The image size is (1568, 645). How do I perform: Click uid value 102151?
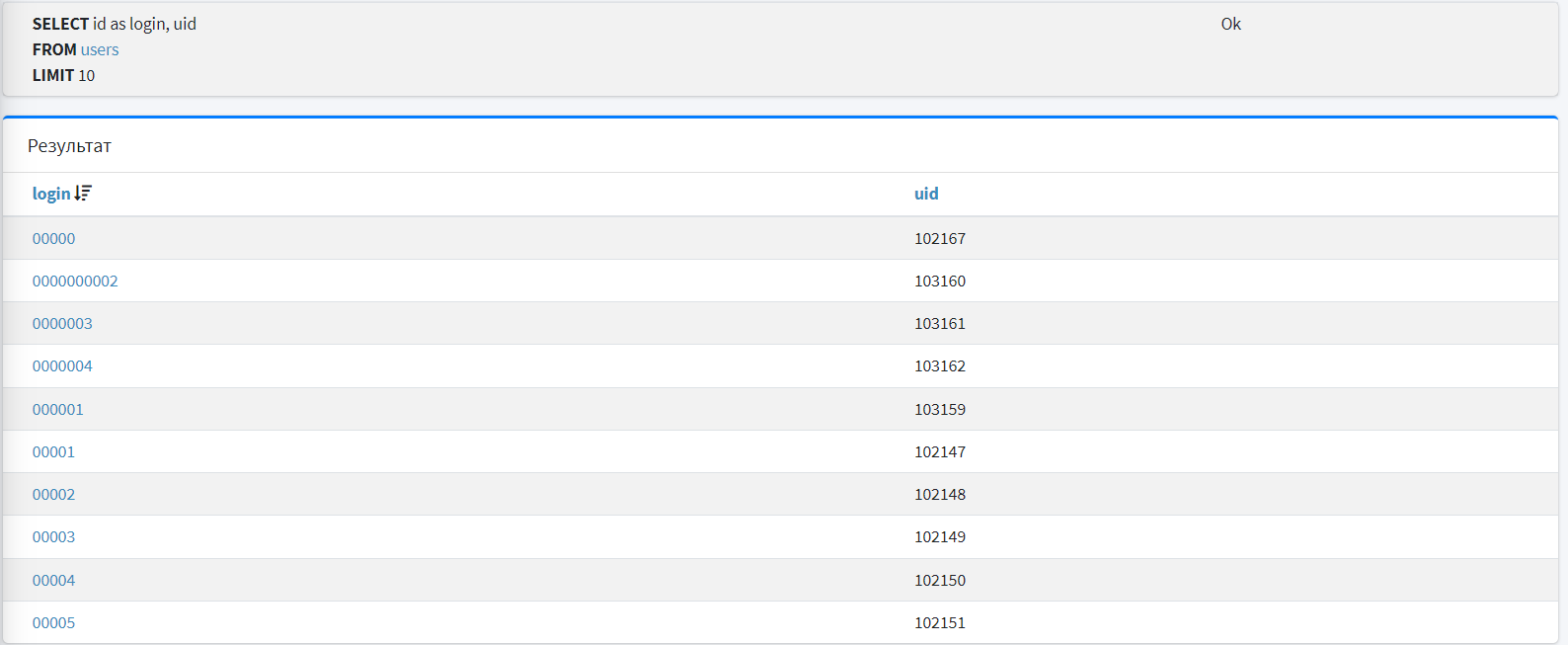939,622
